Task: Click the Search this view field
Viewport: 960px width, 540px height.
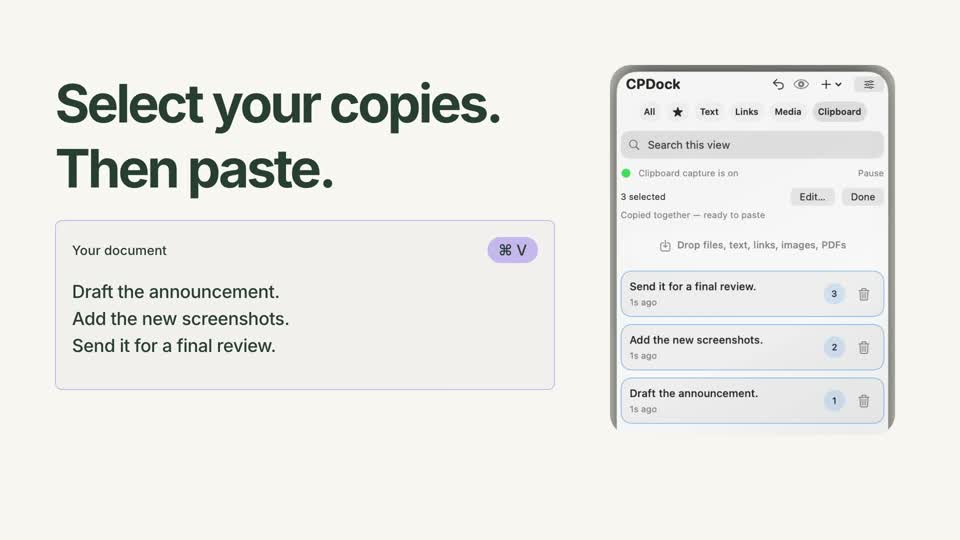Action: [752, 145]
